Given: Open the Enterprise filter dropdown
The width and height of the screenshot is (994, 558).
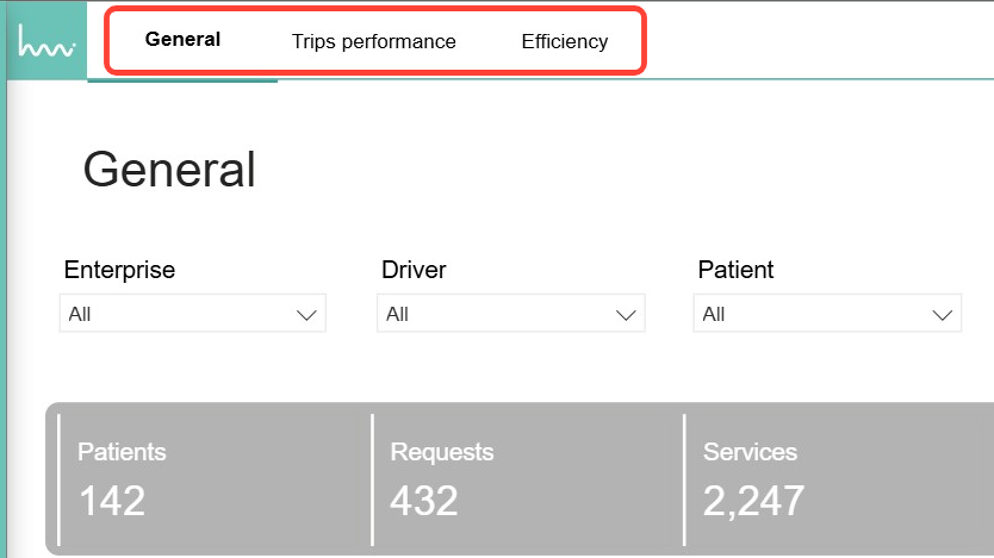Looking at the screenshot, I should [x=192, y=314].
